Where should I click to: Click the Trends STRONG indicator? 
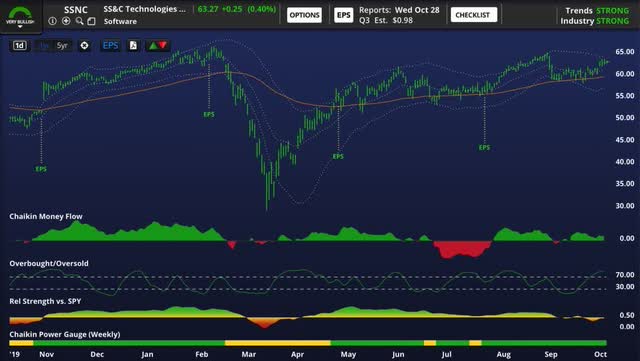[597, 11]
